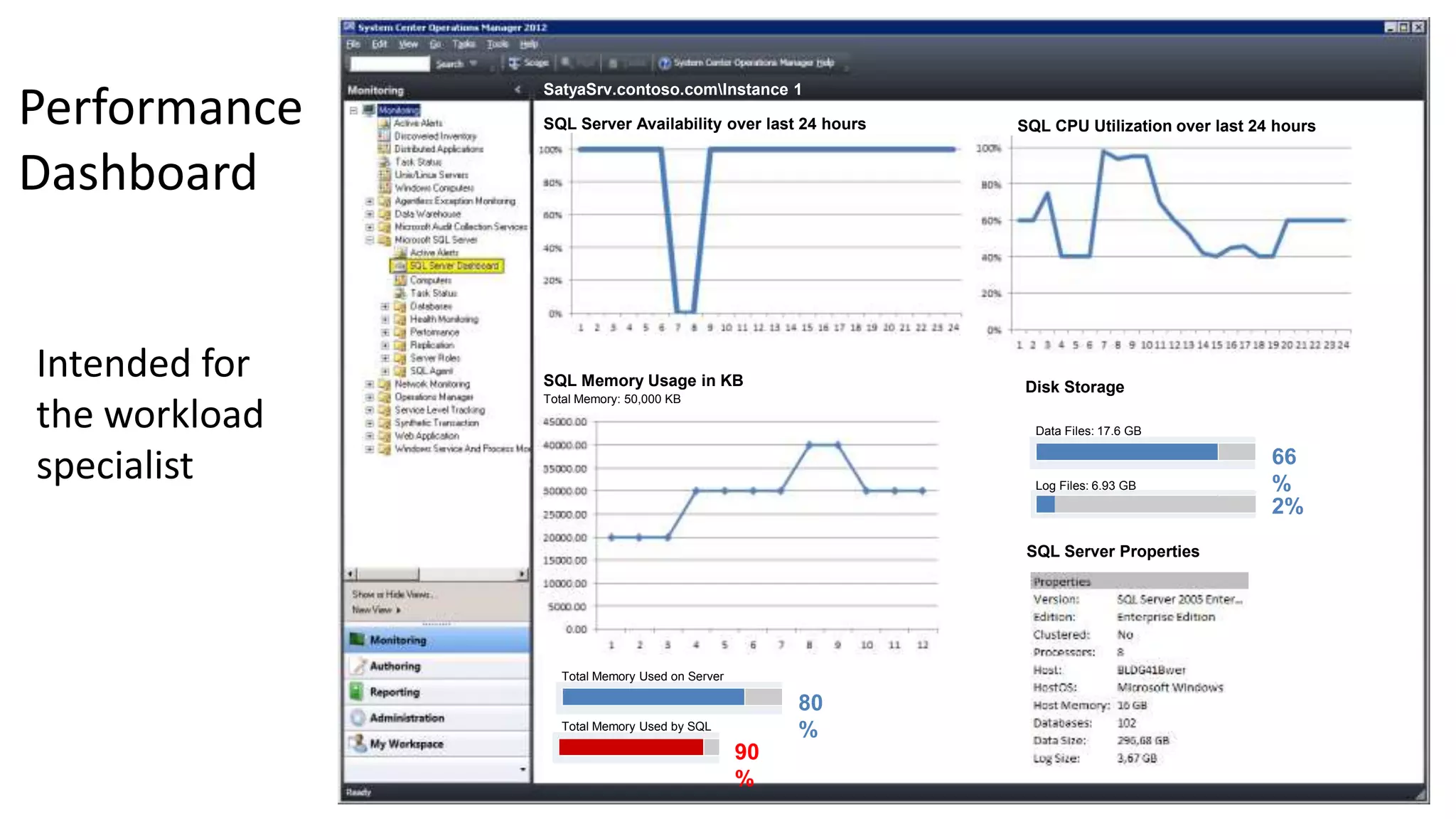Collapse the Microsoft SQL Server node

tap(369, 240)
